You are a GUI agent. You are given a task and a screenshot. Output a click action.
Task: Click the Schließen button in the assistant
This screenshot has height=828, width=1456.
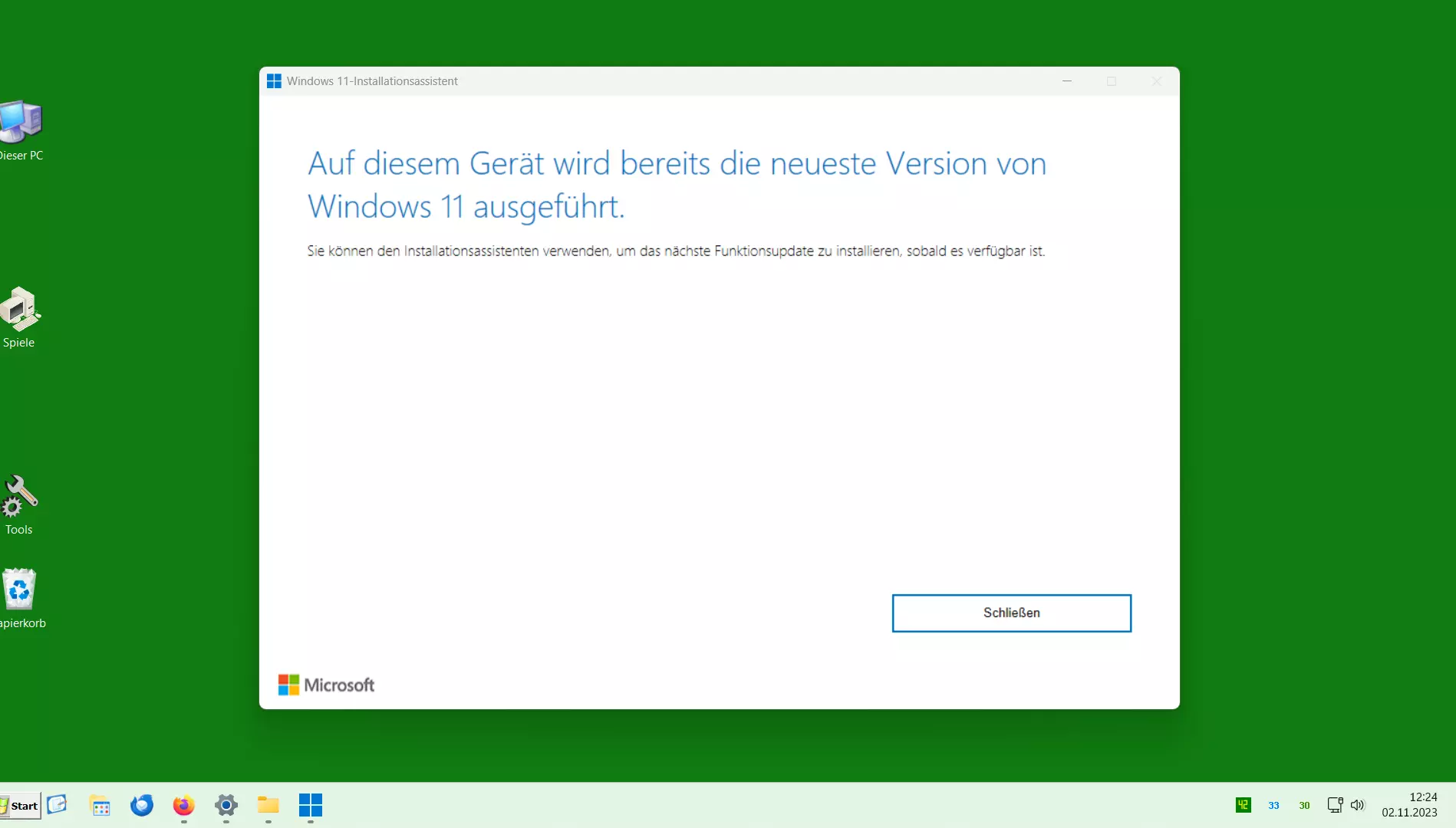[1011, 613]
